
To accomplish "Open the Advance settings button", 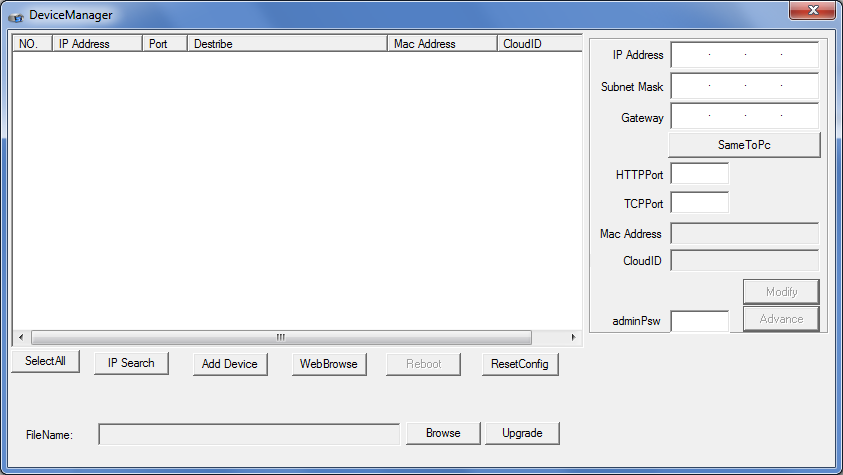I will [781, 319].
